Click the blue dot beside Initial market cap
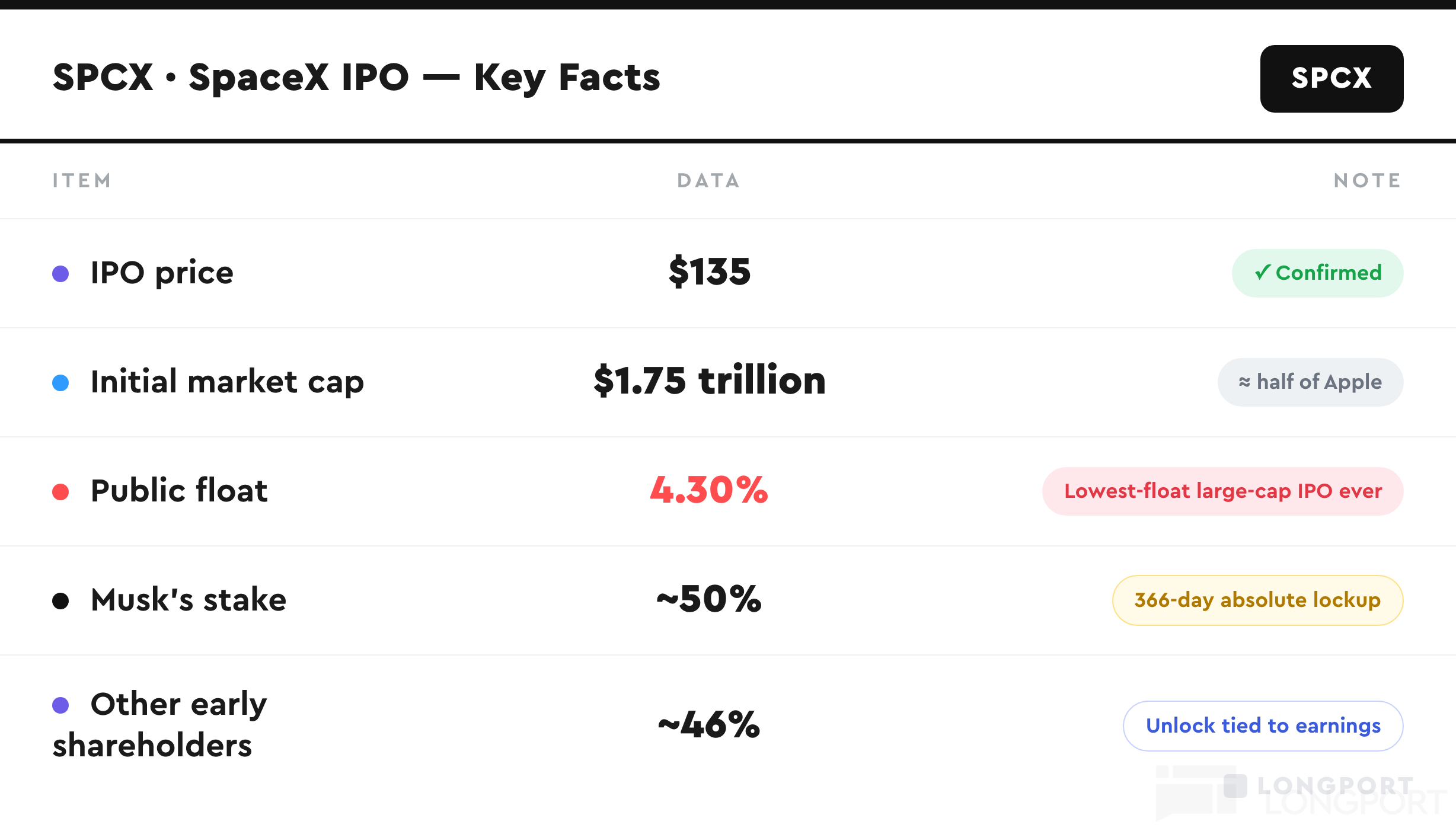 (x=60, y=382)
